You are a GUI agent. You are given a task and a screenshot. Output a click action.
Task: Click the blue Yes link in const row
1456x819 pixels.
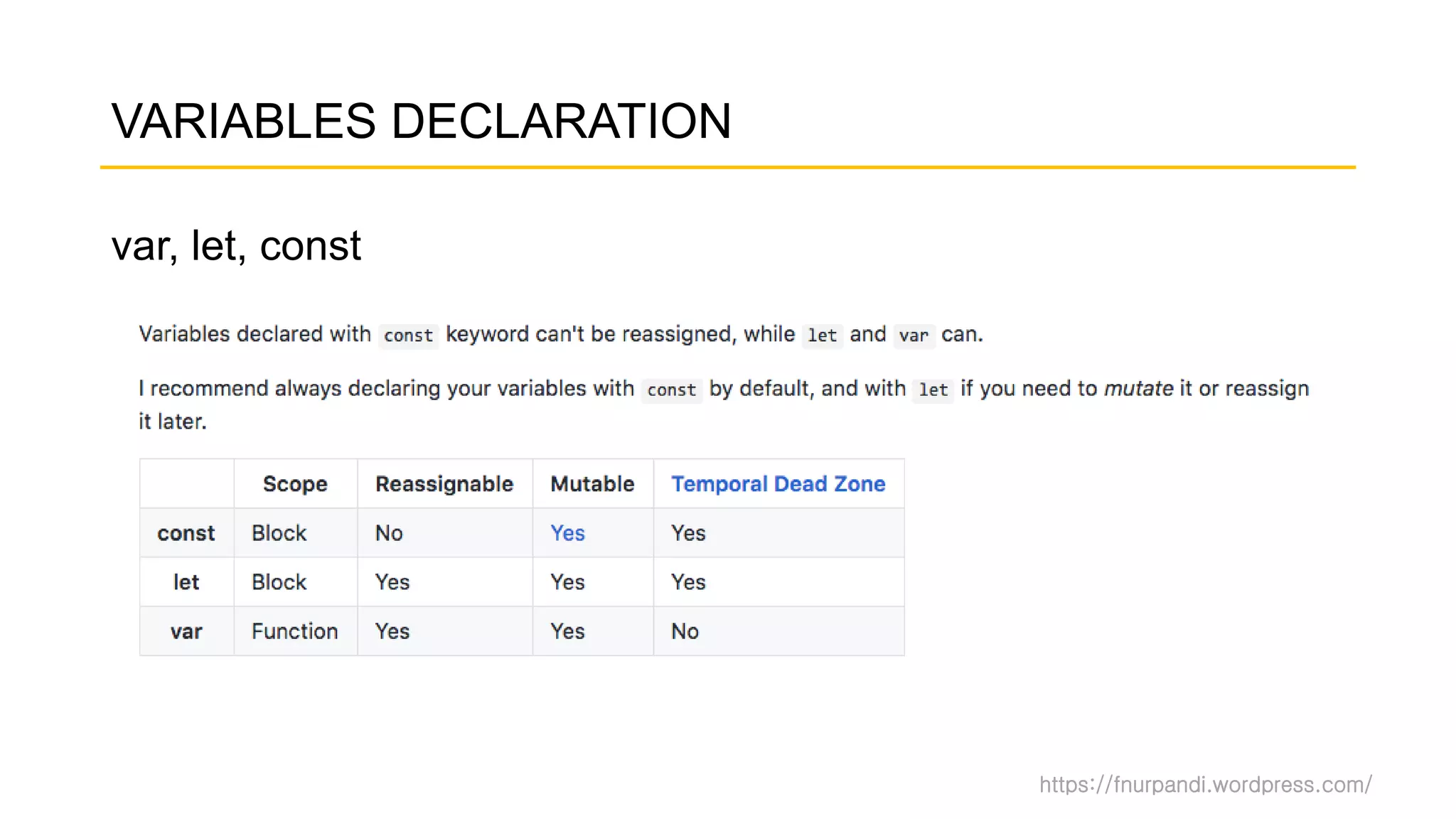tap(567, 533)
